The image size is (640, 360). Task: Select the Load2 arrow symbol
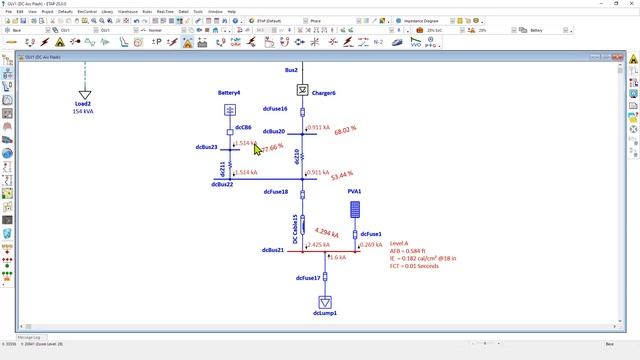(85, 94)
